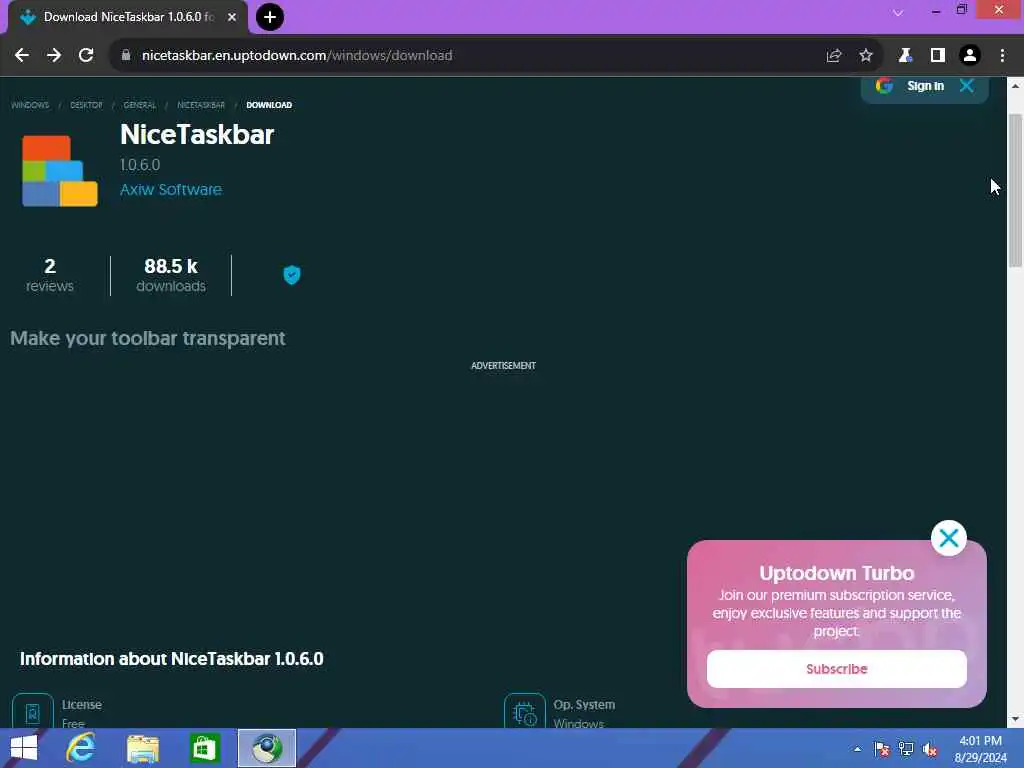Open File Explorer from the taskbar
This screenshot has height=768, width=1024.
[143, 748]
